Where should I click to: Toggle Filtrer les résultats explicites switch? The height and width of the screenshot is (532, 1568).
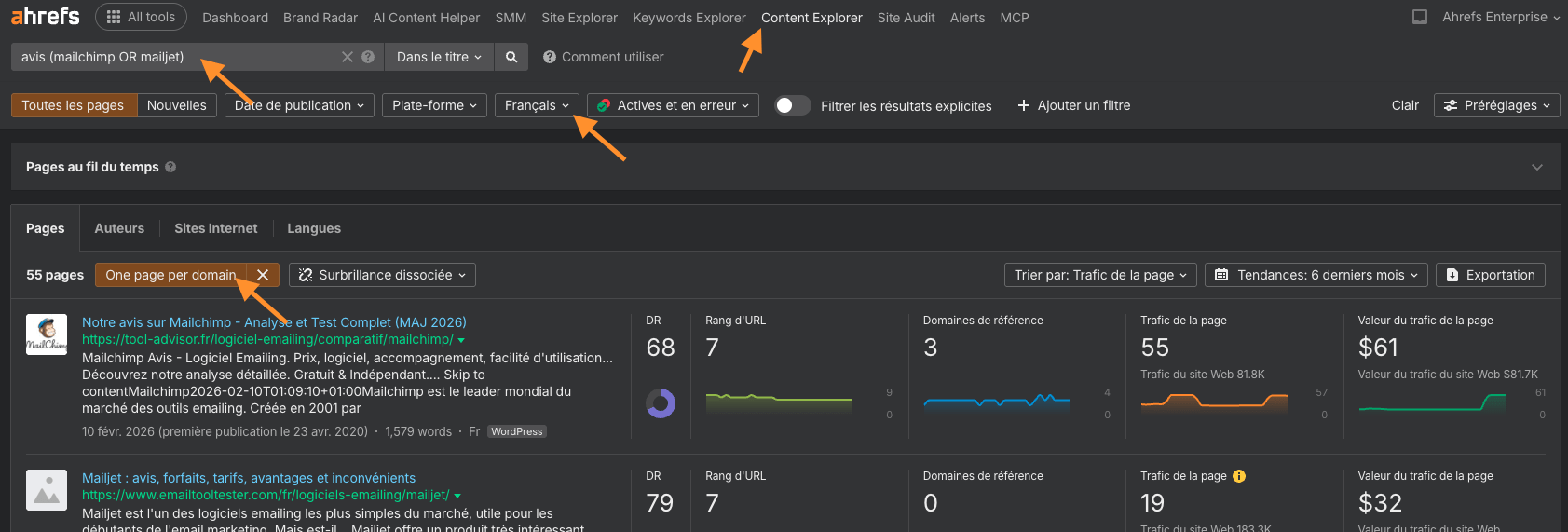[x=792, y=105]
